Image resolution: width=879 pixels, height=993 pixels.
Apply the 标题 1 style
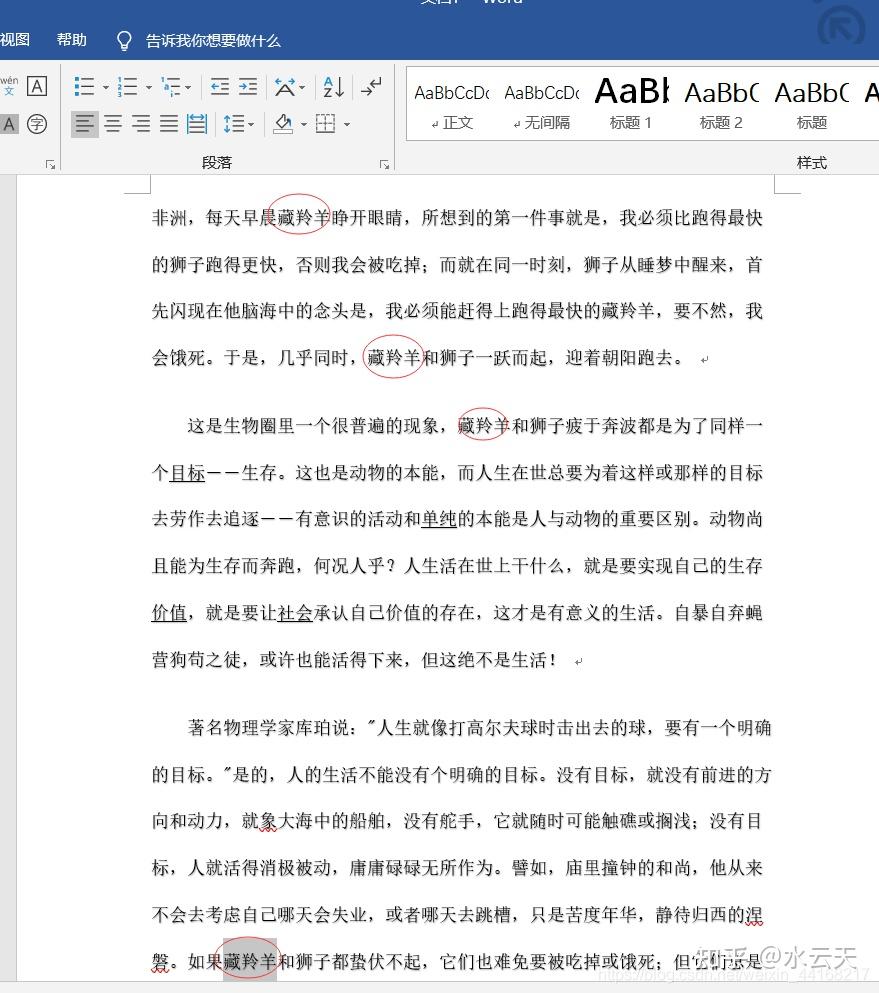pos(631,104)
